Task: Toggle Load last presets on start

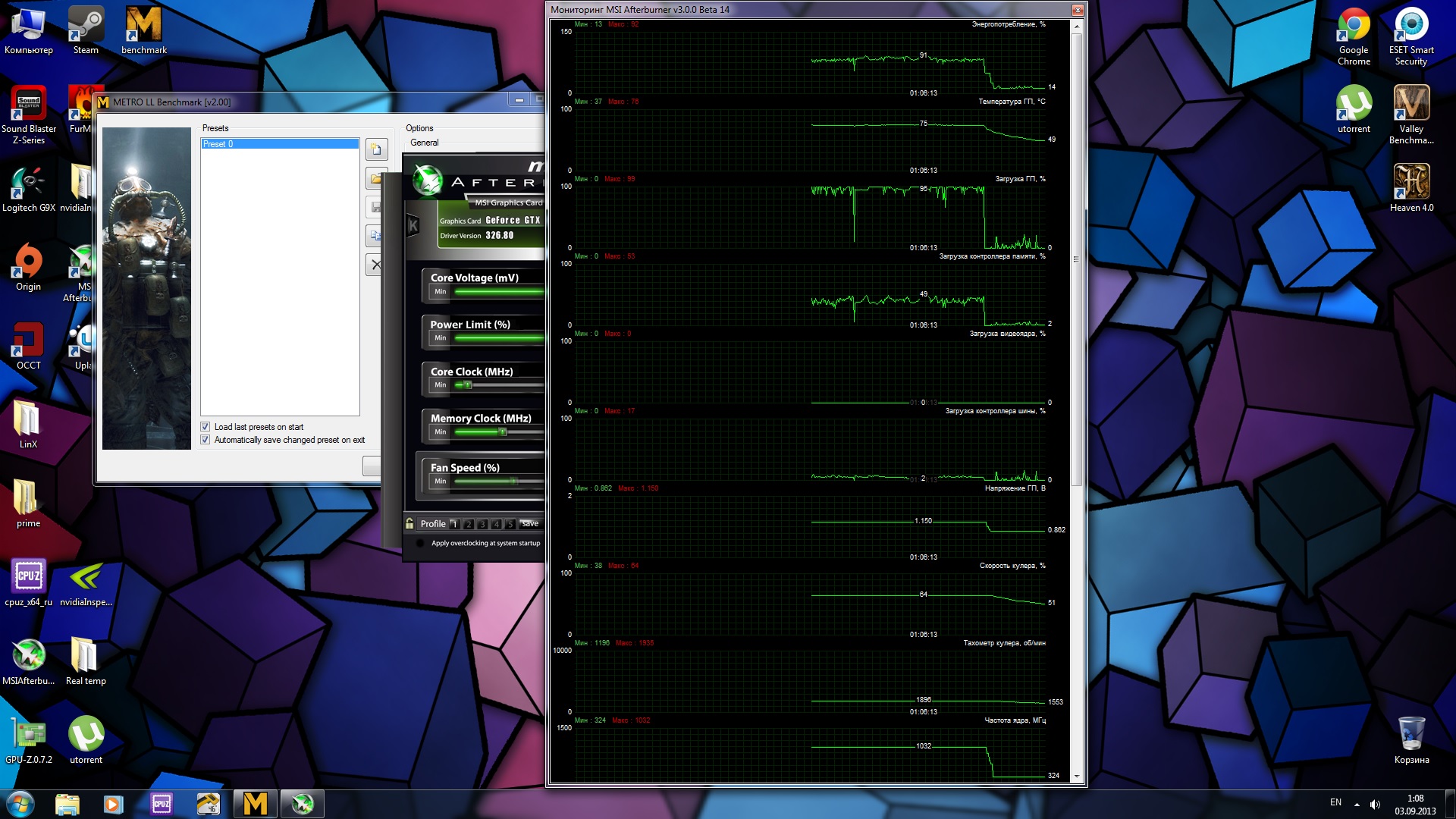Action: [x=205, y=427]
